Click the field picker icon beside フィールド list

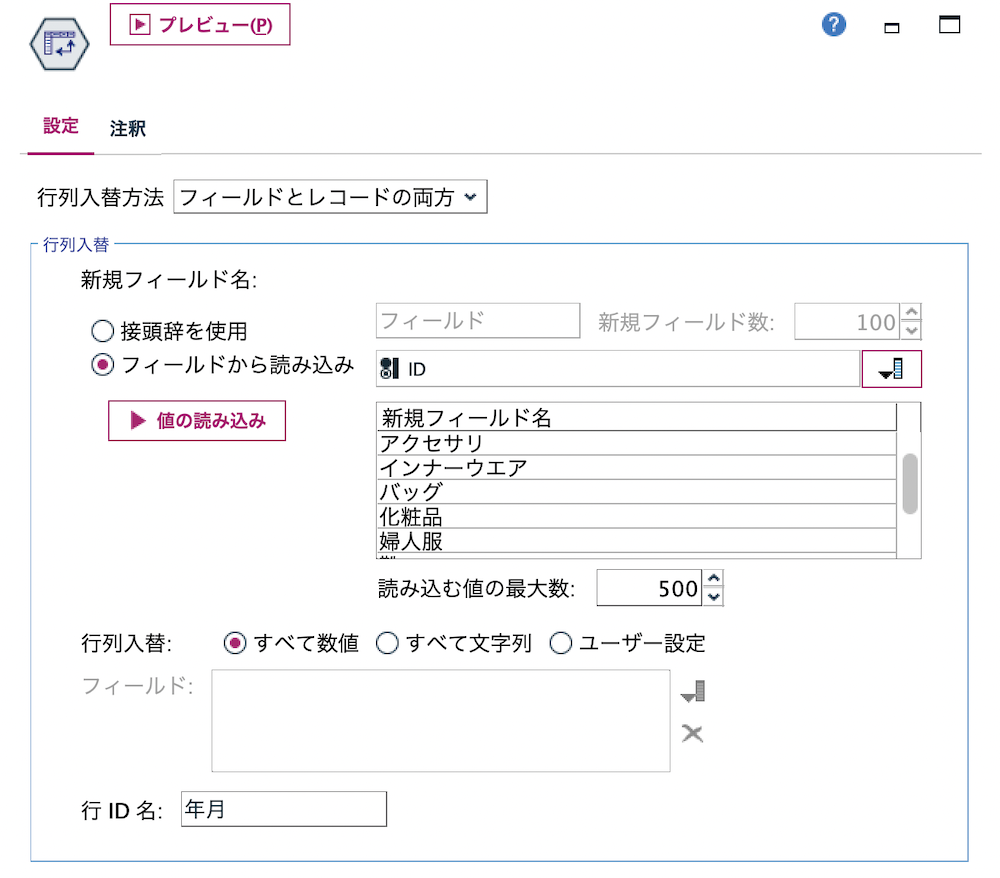[693, 690]
